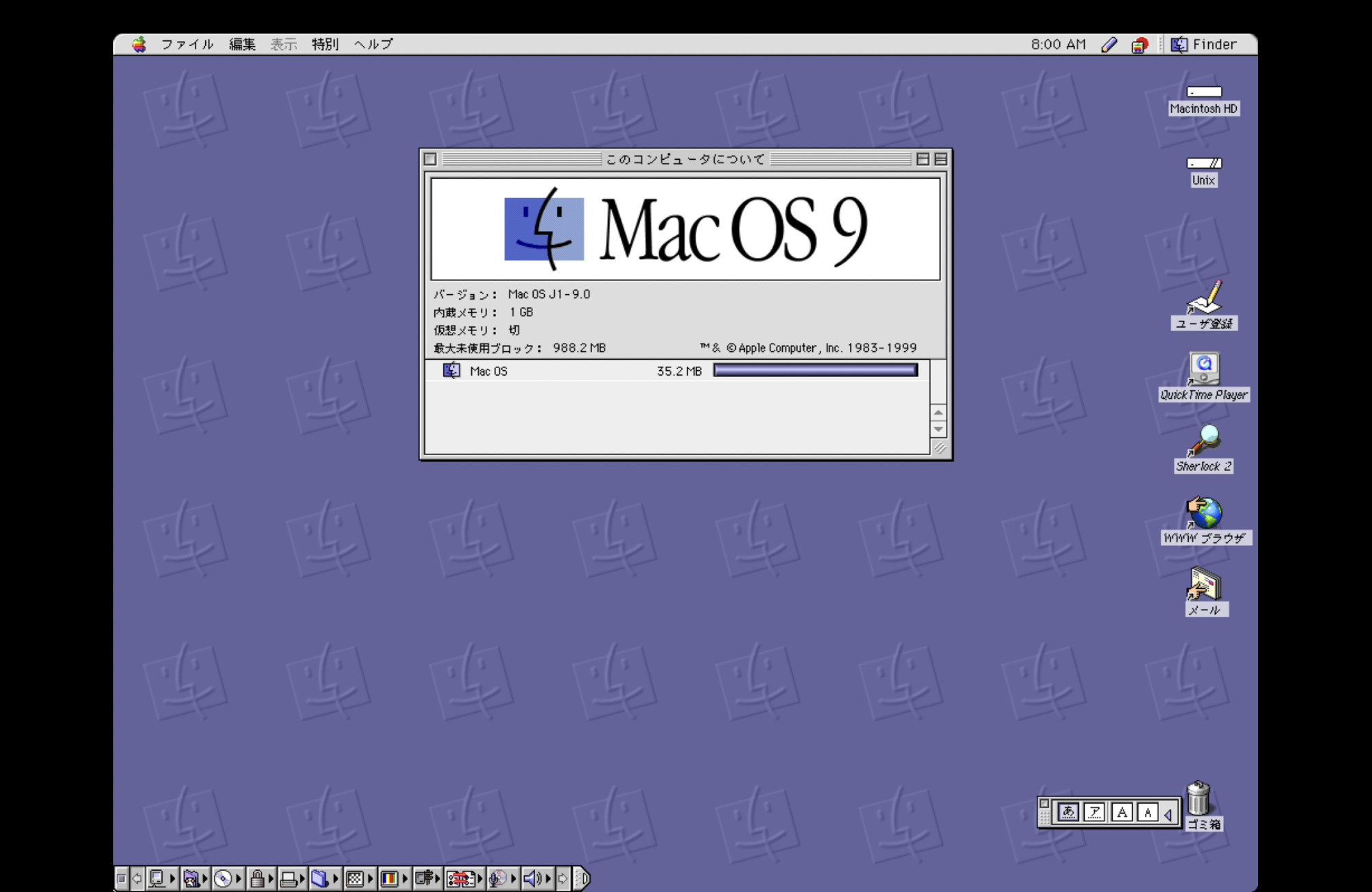
Task: Select the メール icon
Action: 1204,583
